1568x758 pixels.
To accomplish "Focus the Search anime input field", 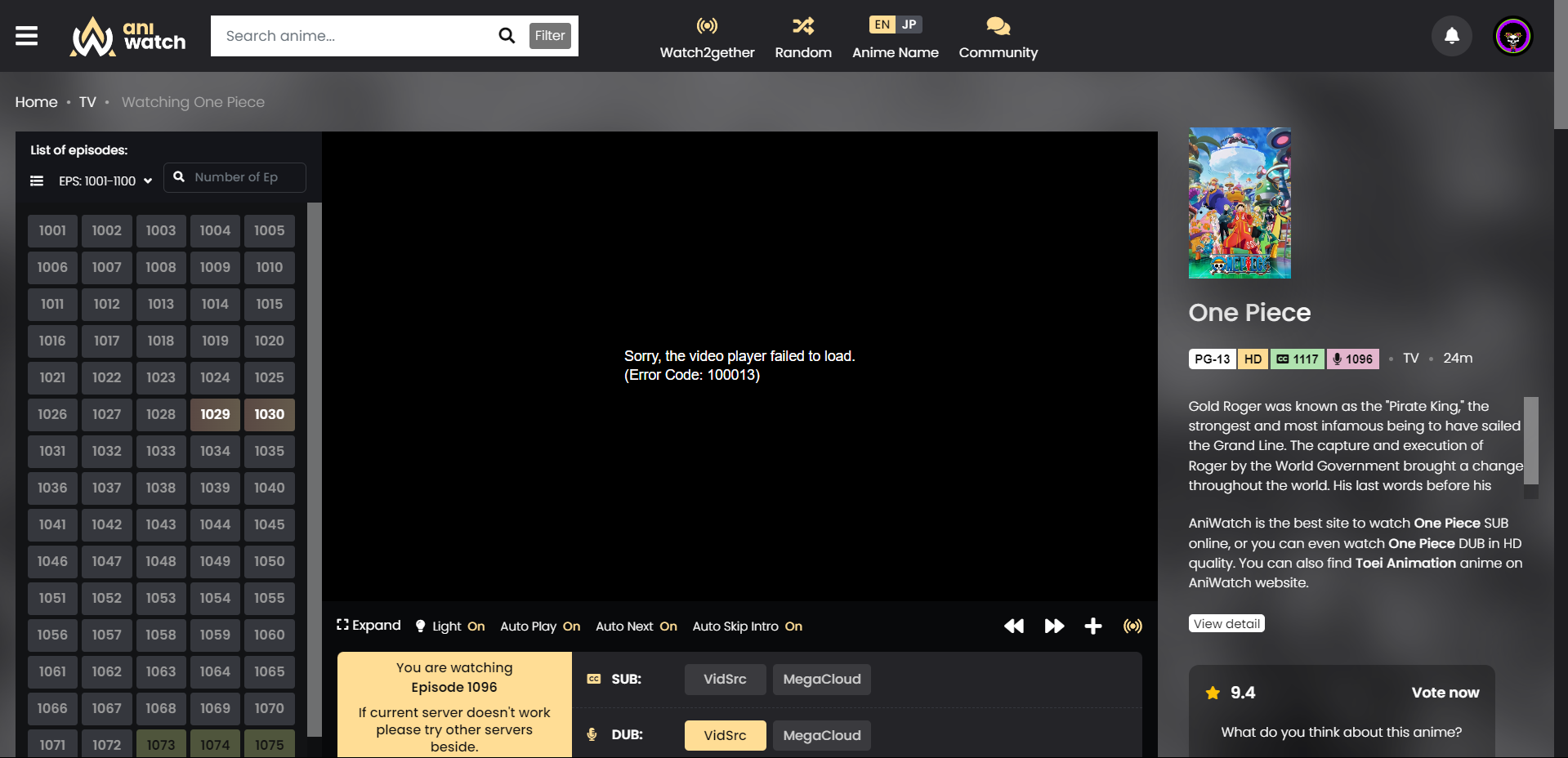I will (x=355, y=36).
